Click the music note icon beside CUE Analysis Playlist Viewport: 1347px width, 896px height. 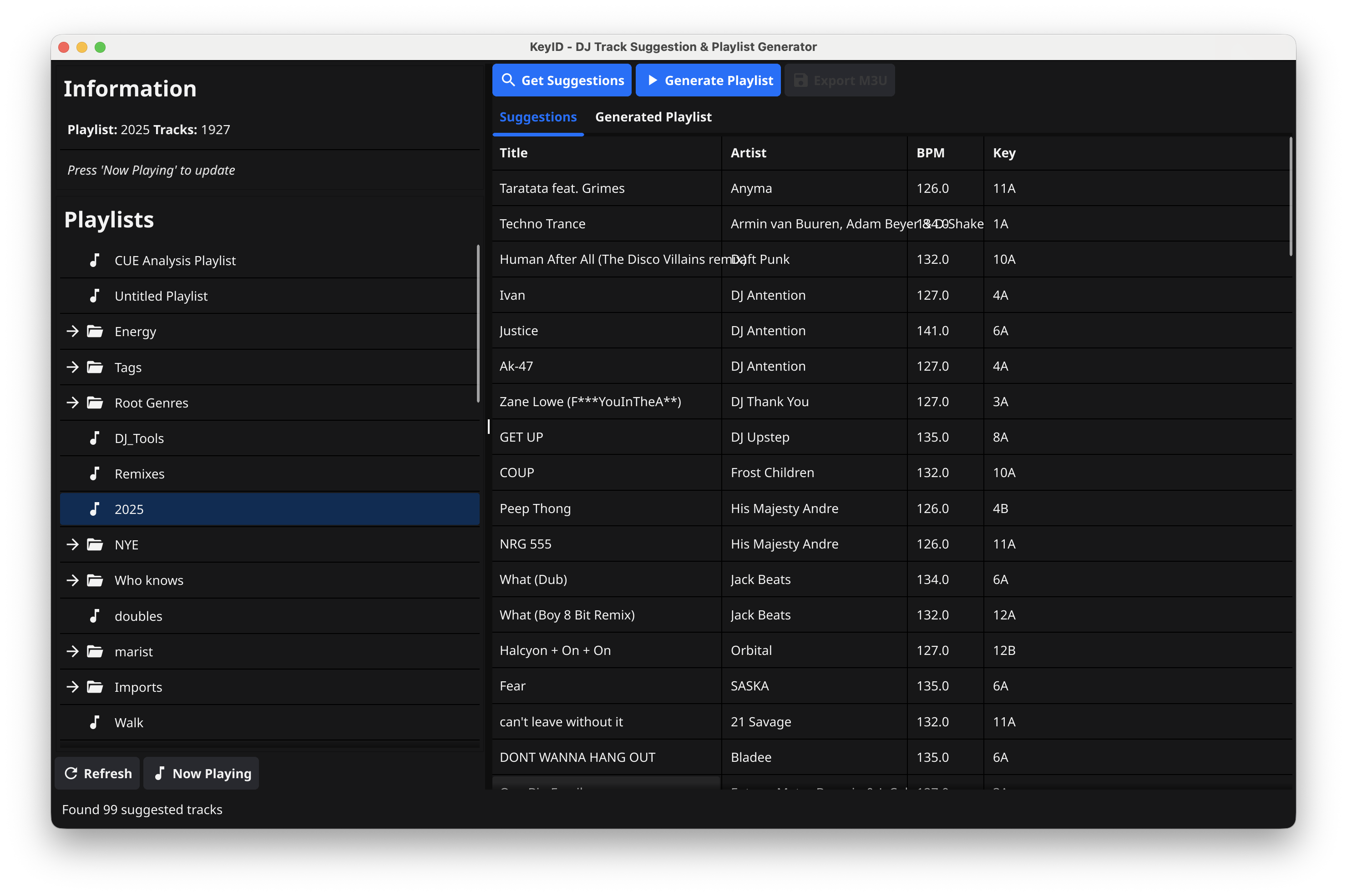[94, 260]
